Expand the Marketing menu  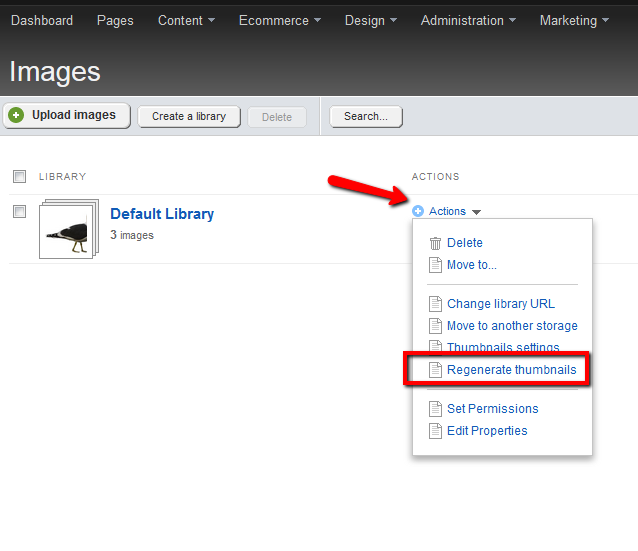pos(575,20)
